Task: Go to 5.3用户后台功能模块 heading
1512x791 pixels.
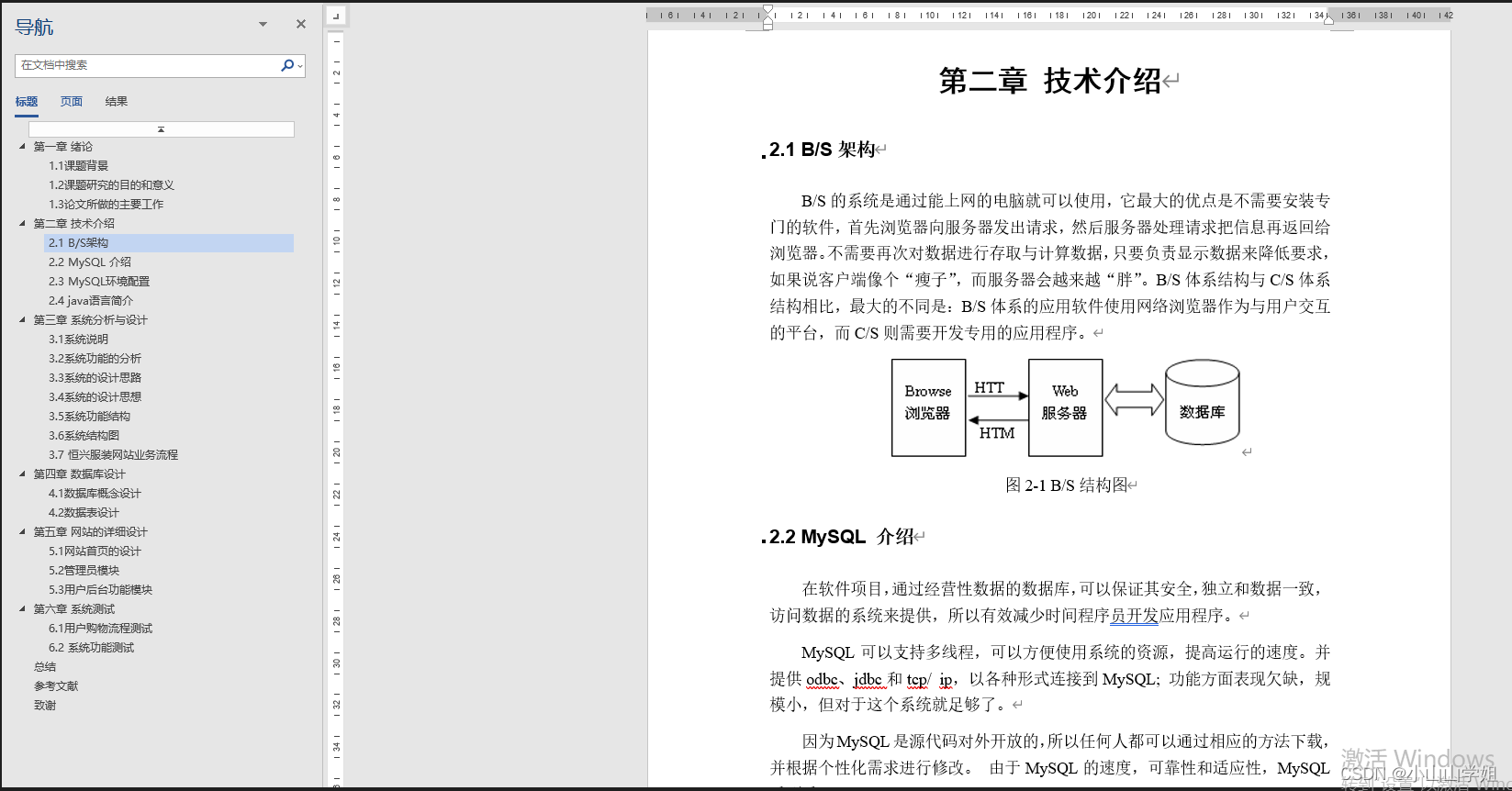Action: [100, 590]
